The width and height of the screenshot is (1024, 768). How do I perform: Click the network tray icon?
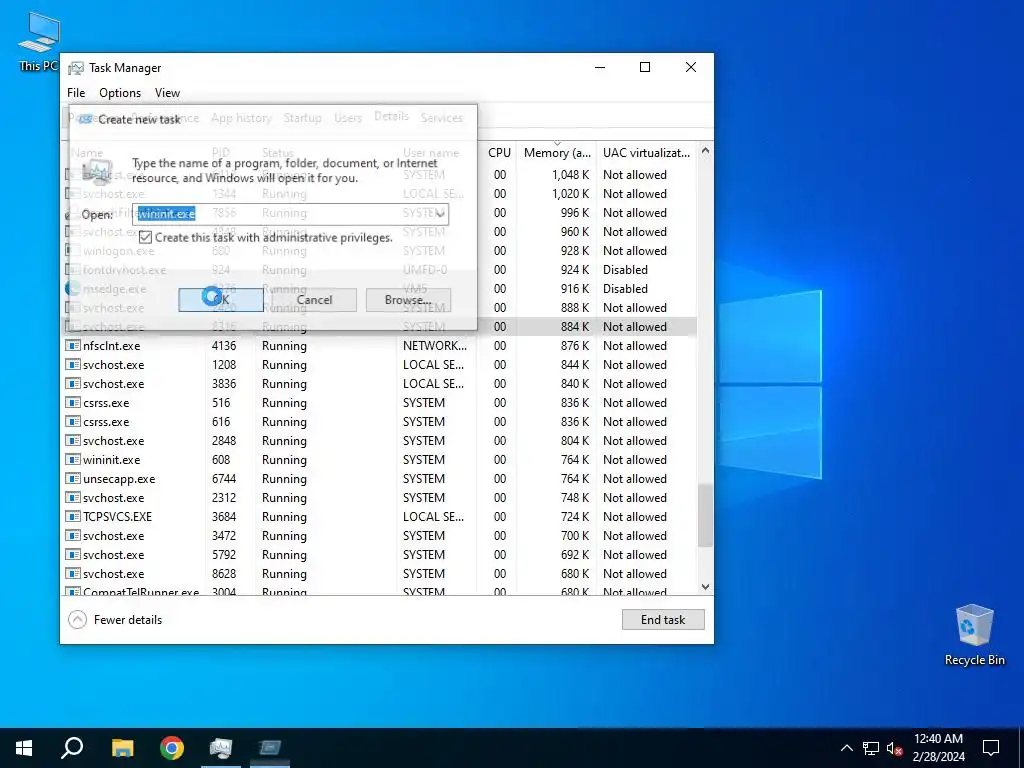(871, 748)
